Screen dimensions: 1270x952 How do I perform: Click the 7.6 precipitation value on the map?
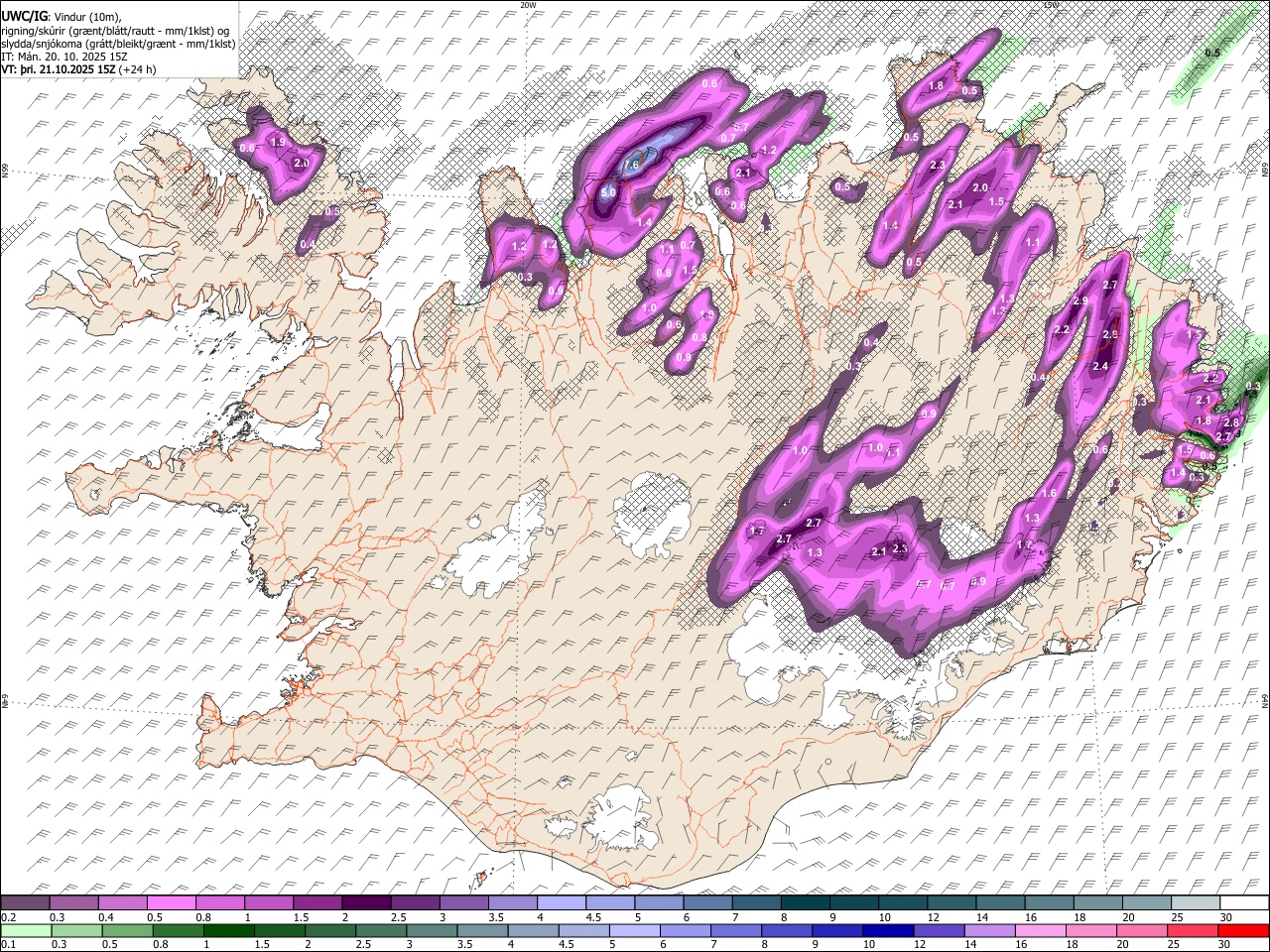631,165
